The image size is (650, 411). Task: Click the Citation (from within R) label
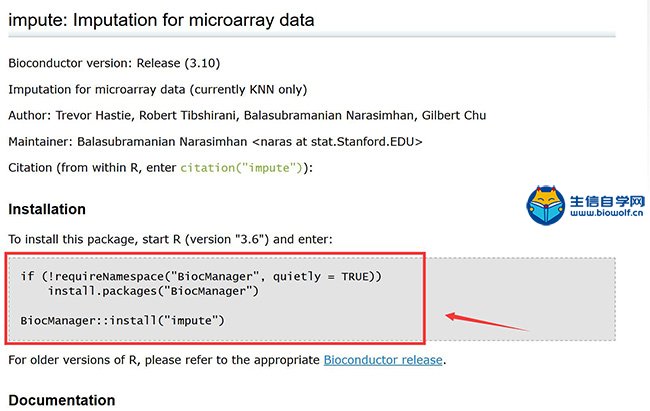92,168
